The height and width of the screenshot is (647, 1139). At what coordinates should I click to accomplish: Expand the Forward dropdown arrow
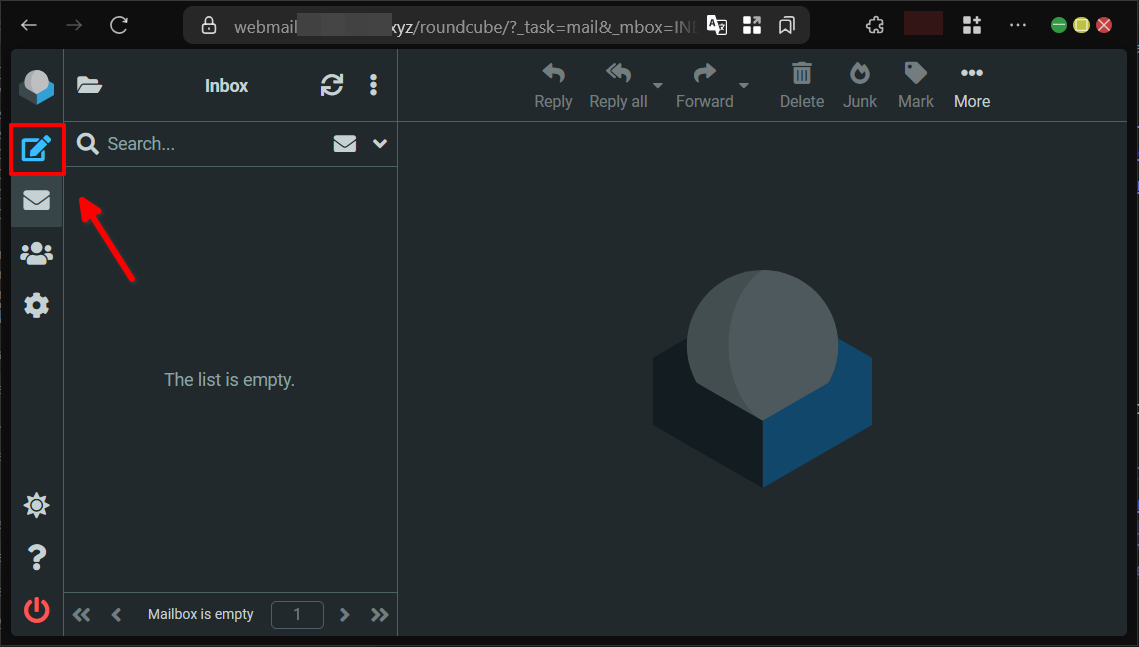(744, 85)
